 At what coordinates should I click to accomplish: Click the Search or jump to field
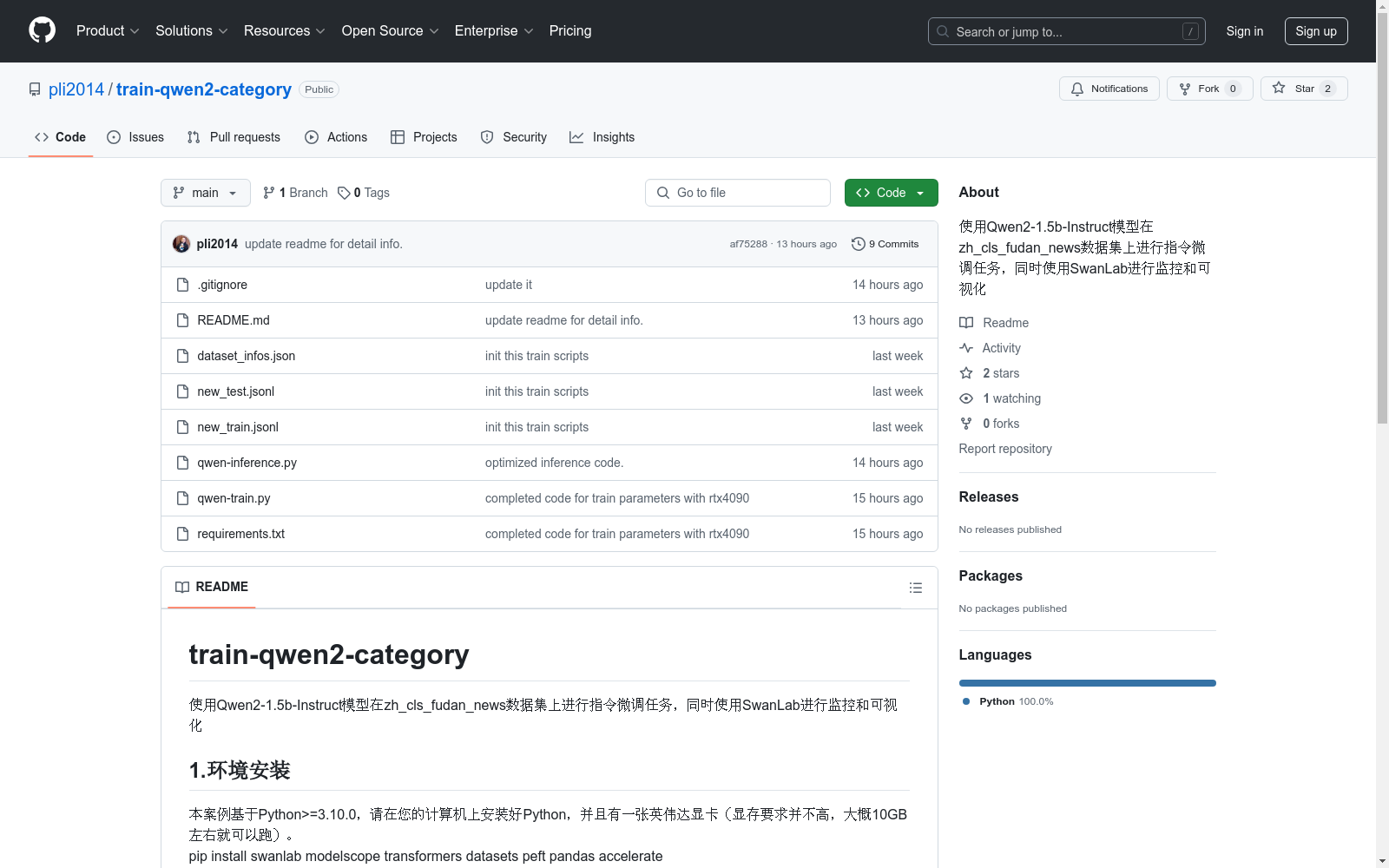pyautogui.click(x=1067, y=31)
